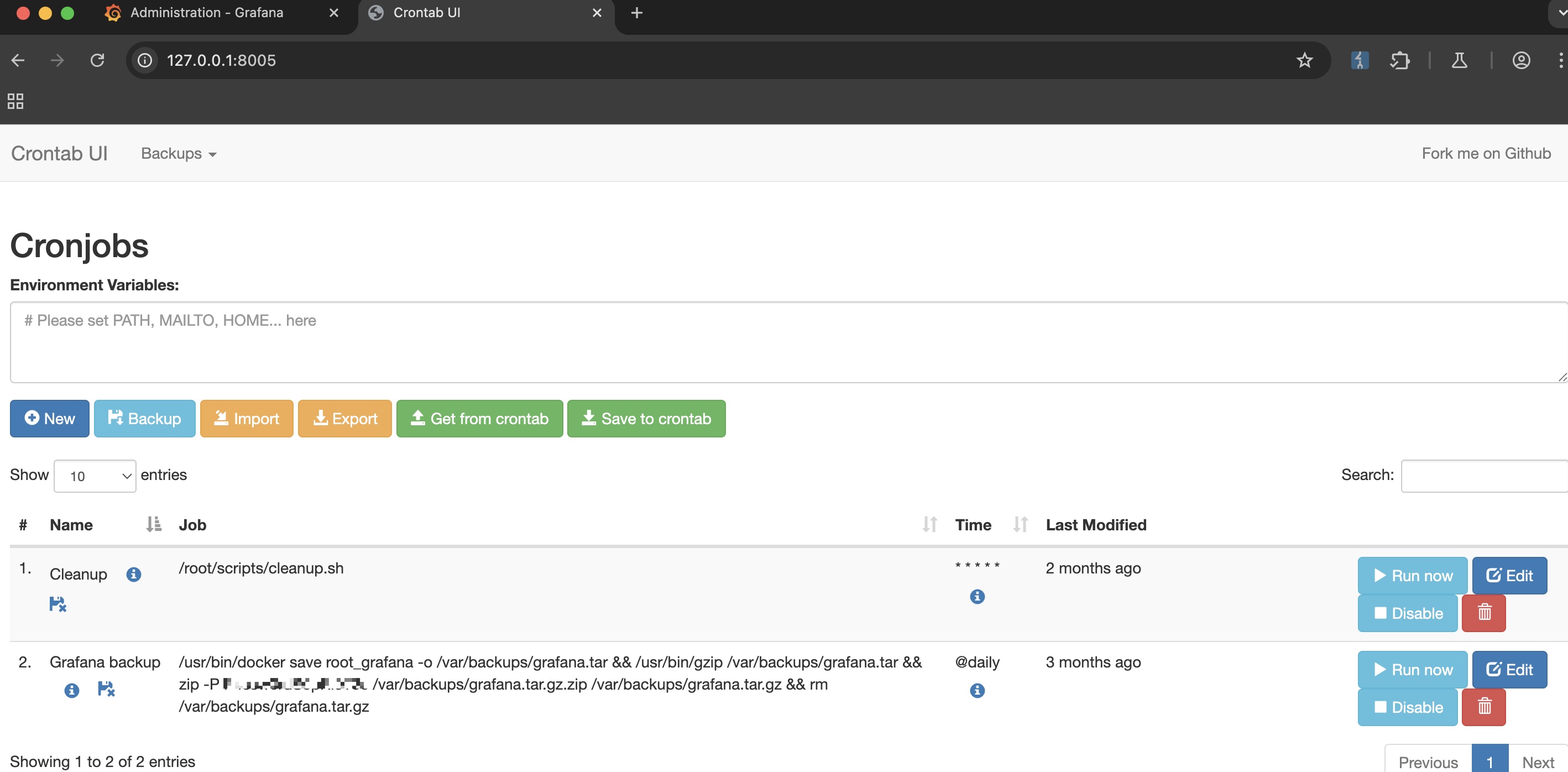This screenshot has height=772, width=1568.
Task: Expand the Show entries count selector
Action: pos(95,476)
